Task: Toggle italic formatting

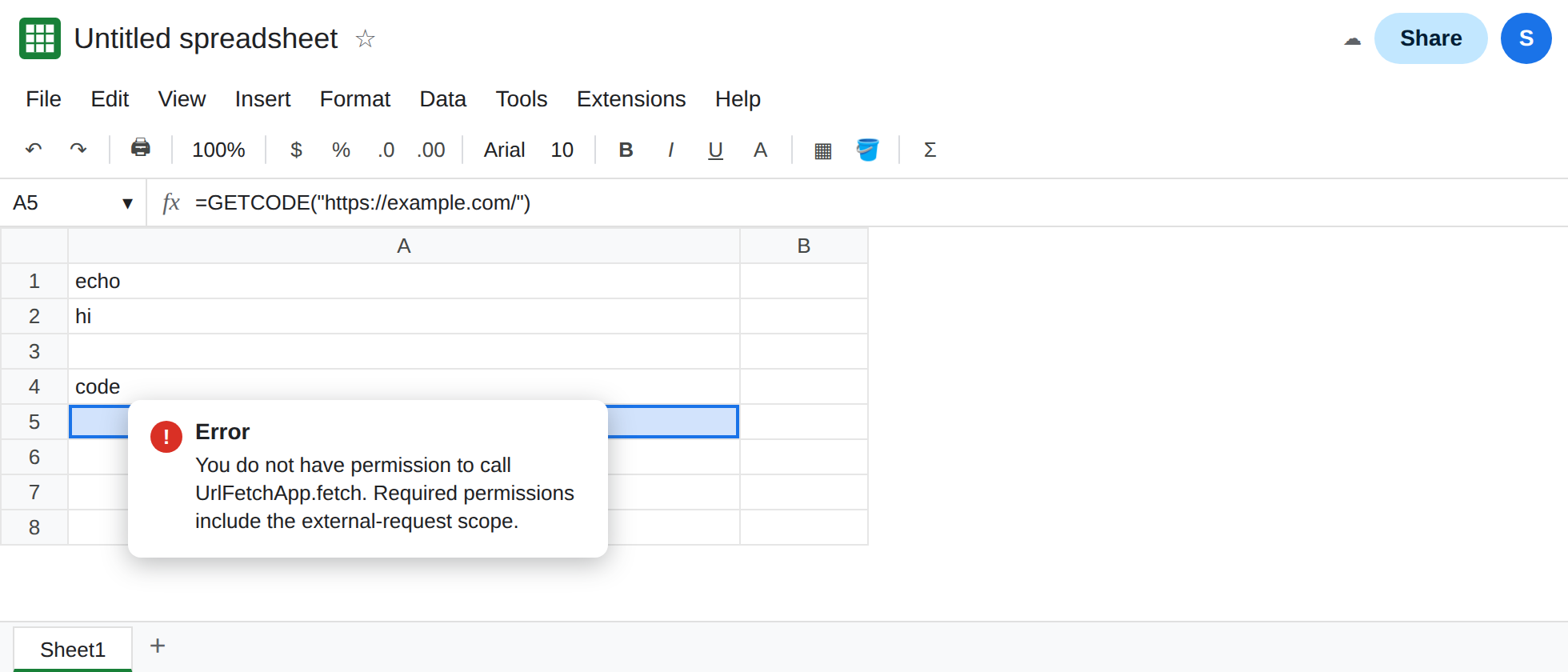Action: 670,150
